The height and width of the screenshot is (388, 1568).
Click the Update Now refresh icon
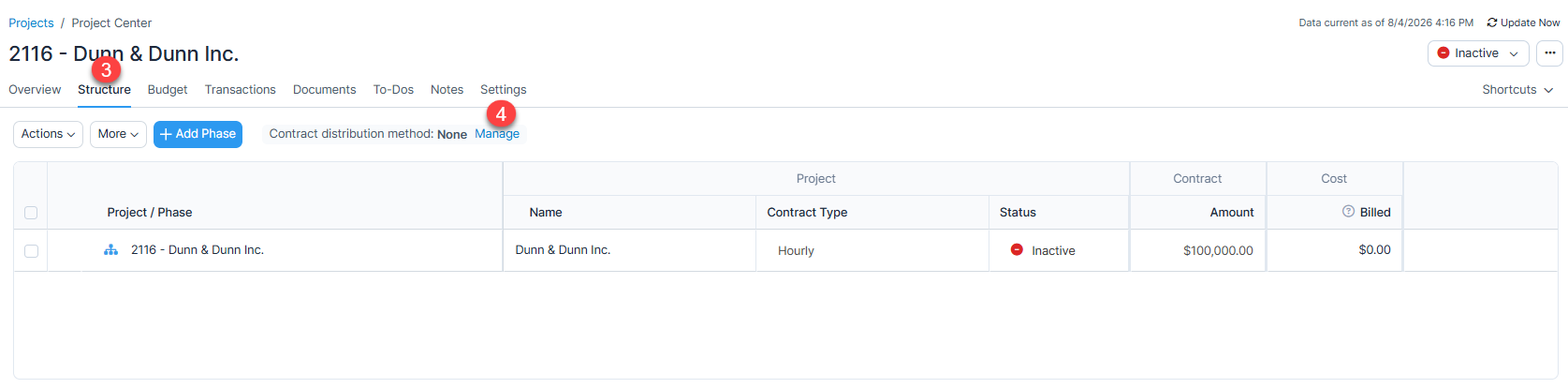[x=1492, y=22]
